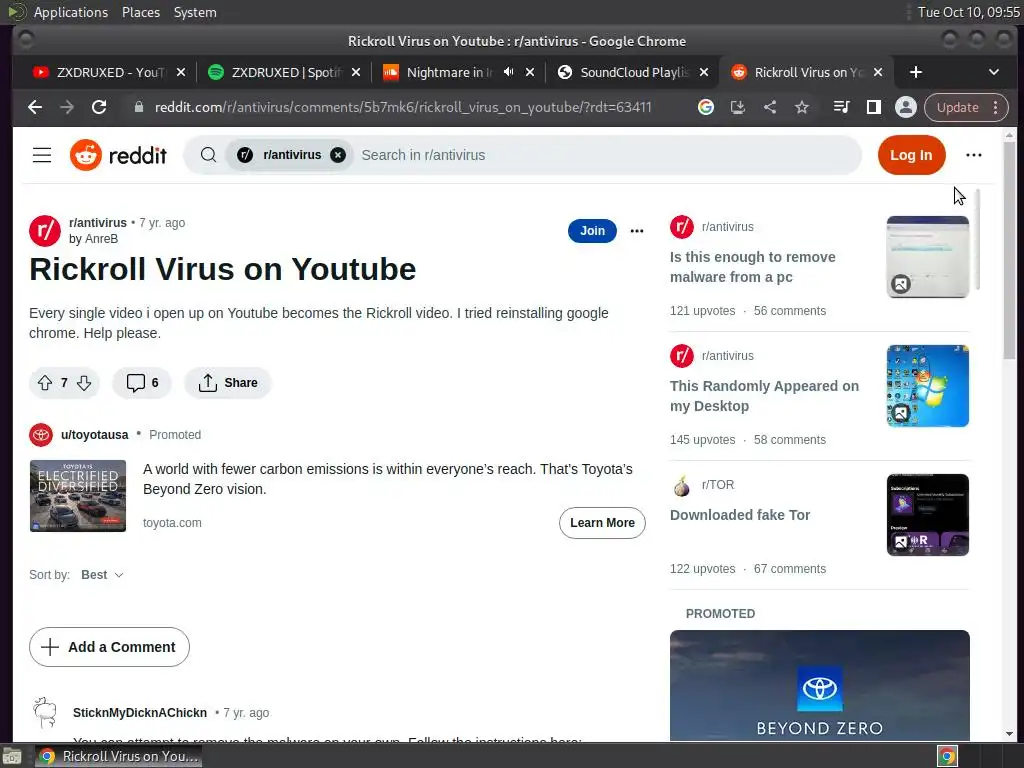Open a new browser tab
1024x768 pixels.
[916, 72]
